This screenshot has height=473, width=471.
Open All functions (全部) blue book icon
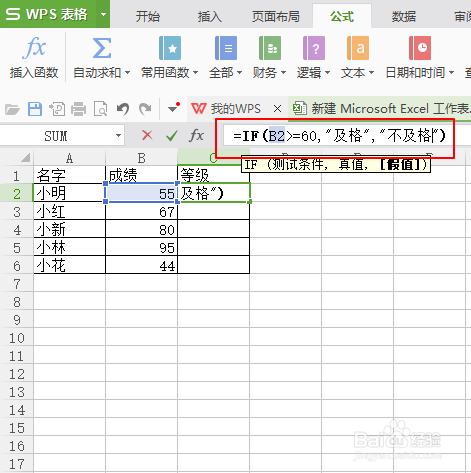(x=226, y=48)
